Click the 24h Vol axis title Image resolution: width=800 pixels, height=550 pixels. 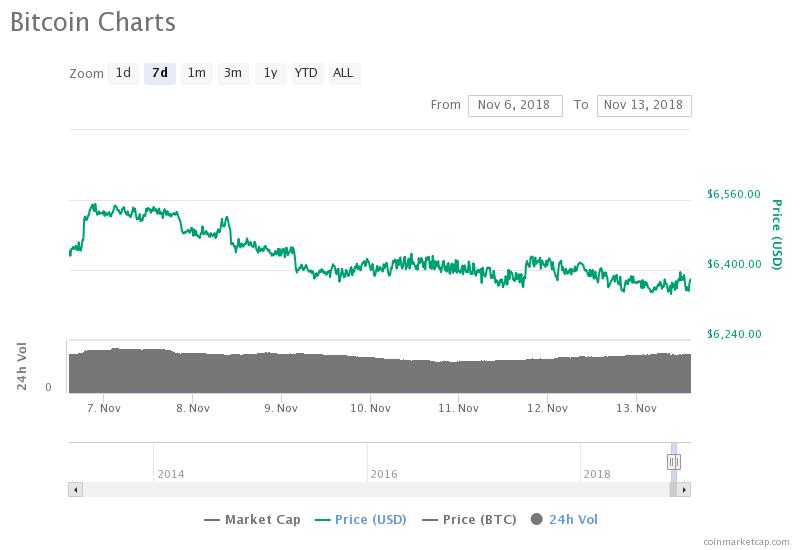click(x=21, y=366)
